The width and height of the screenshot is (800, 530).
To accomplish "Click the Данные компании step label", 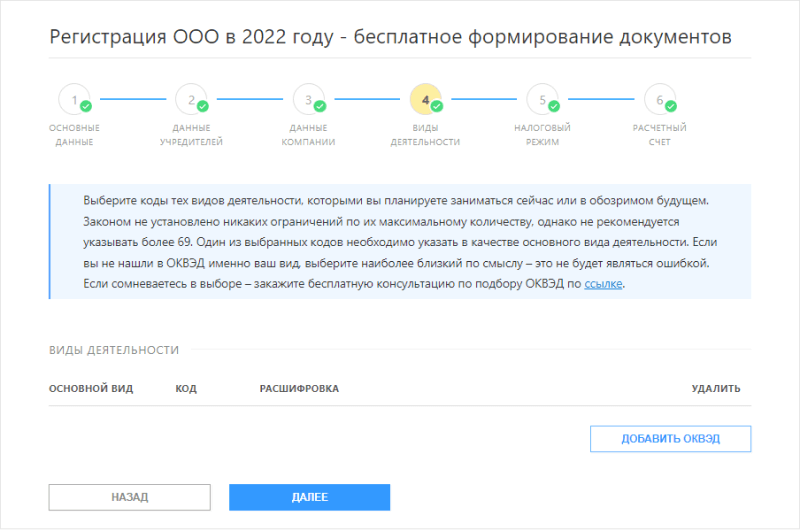I will [x=309, y=135].
